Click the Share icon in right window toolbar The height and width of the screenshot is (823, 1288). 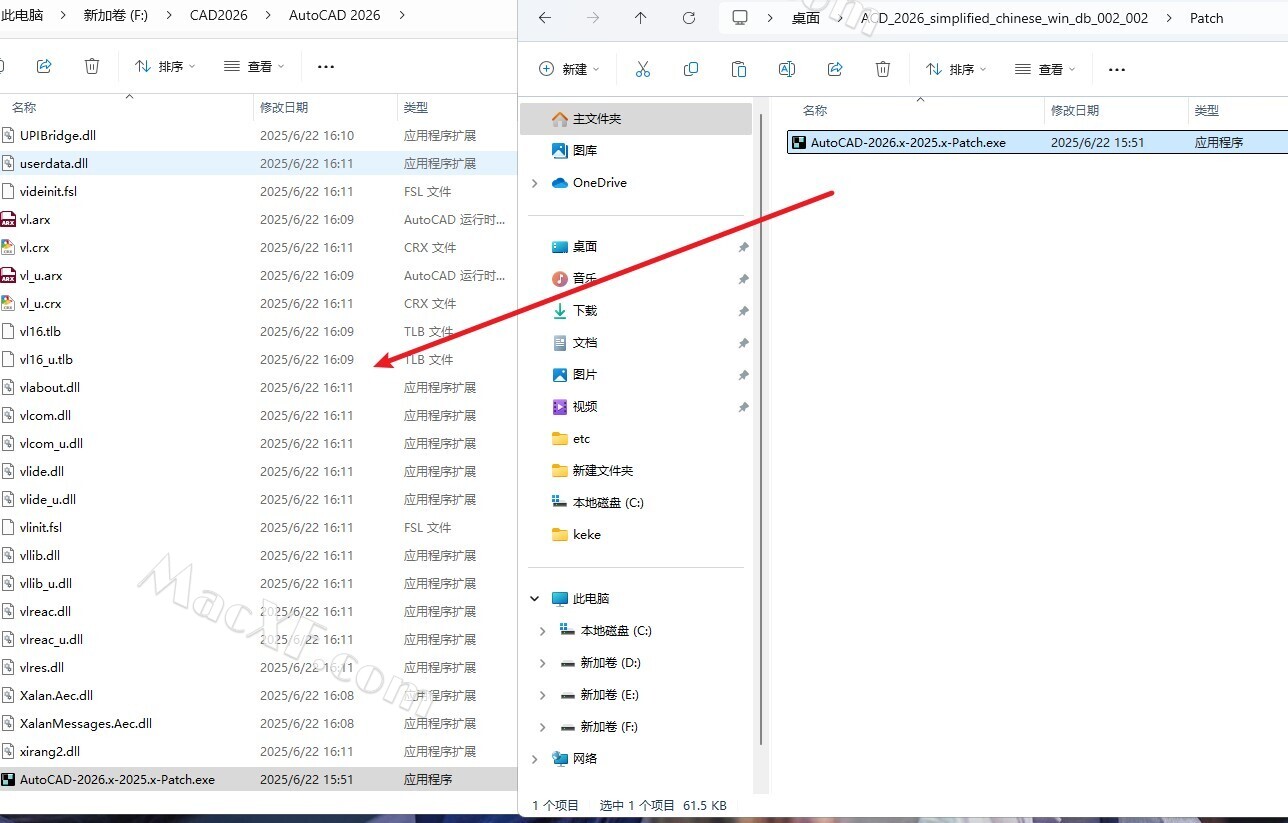pyautogui.click(x=835, y=69)
